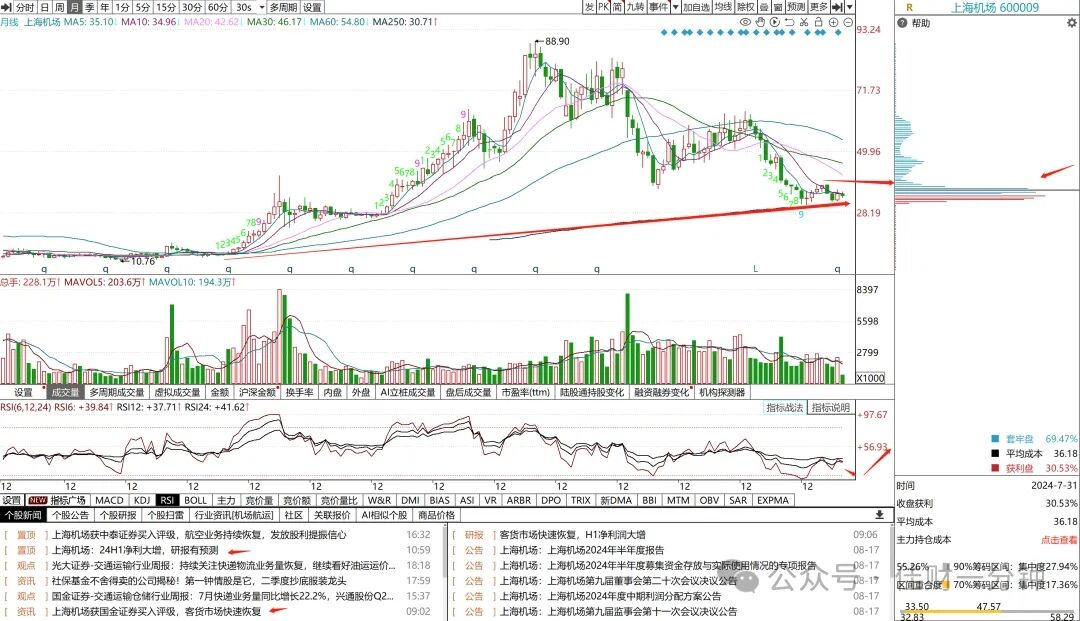
Task: Select the hand pan tool icon
Action: 760,22
